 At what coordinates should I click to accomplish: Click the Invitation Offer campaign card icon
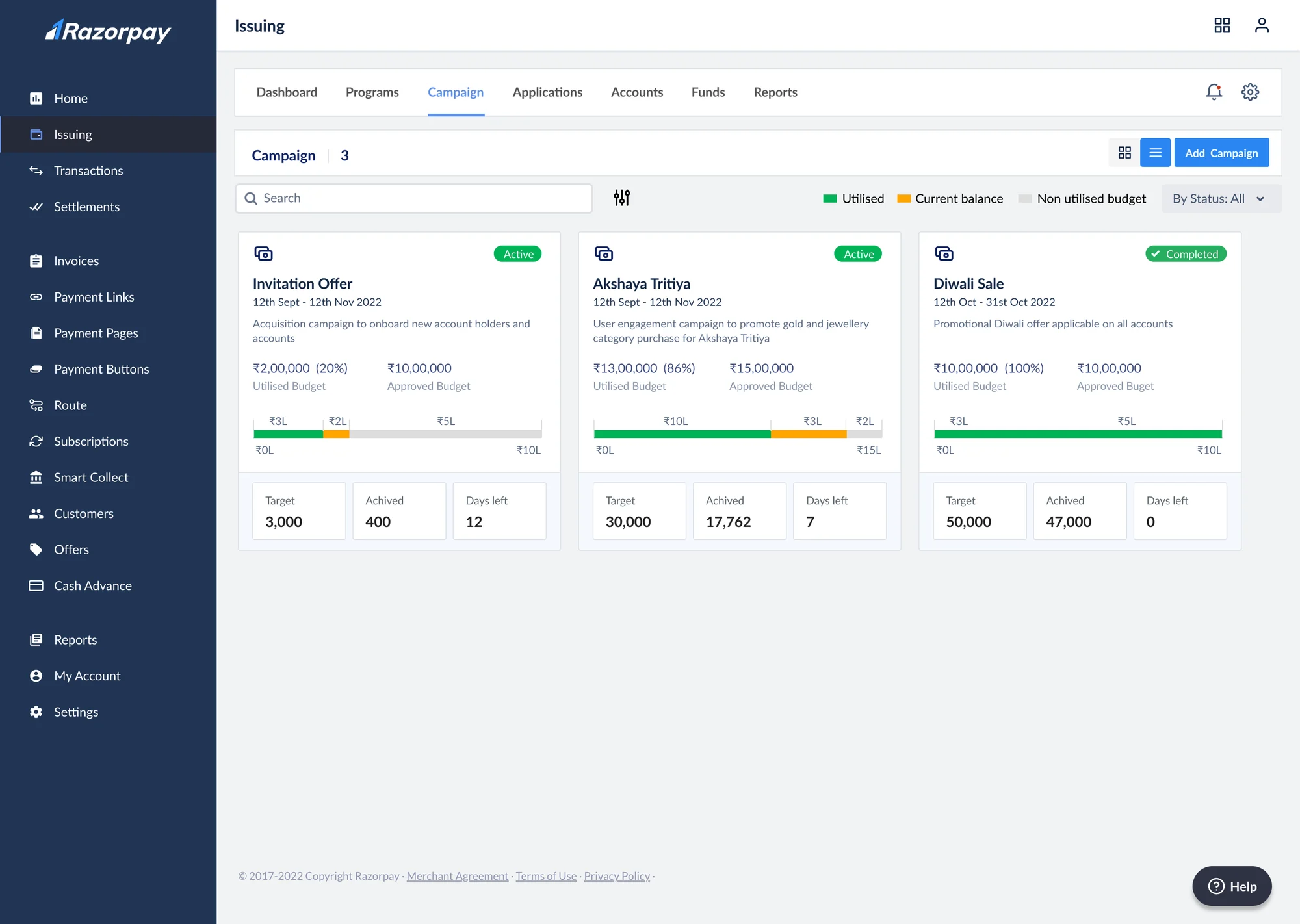(x=263, y=253)
